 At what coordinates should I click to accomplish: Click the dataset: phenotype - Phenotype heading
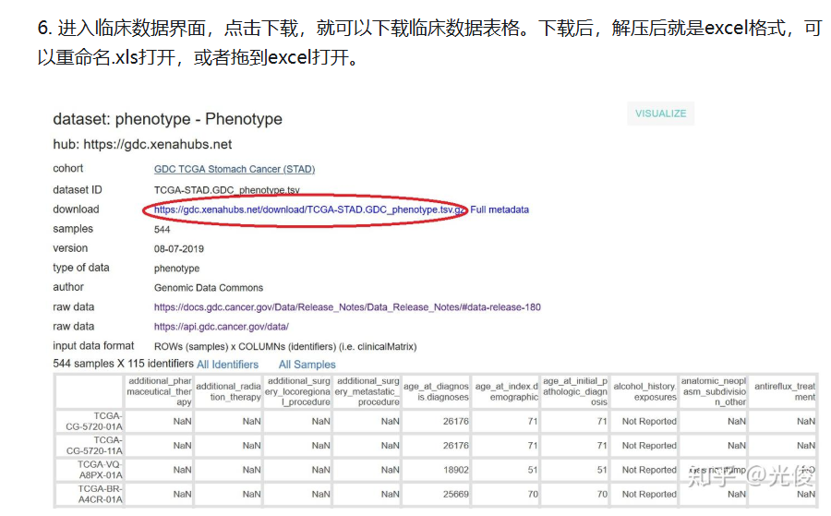point(167,119)
